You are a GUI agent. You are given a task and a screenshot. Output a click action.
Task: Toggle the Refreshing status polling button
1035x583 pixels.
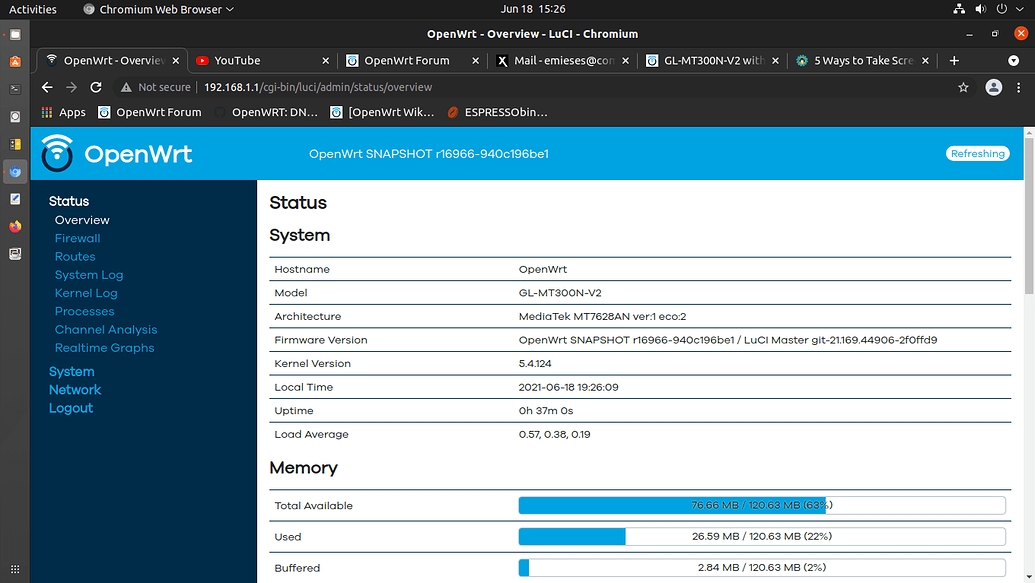[x=977, y=153]
